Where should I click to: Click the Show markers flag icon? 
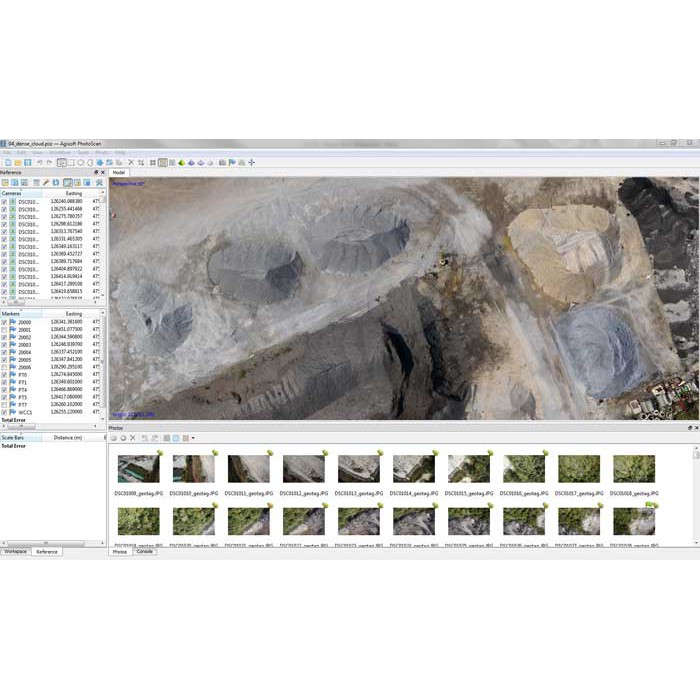pos(232,162)
